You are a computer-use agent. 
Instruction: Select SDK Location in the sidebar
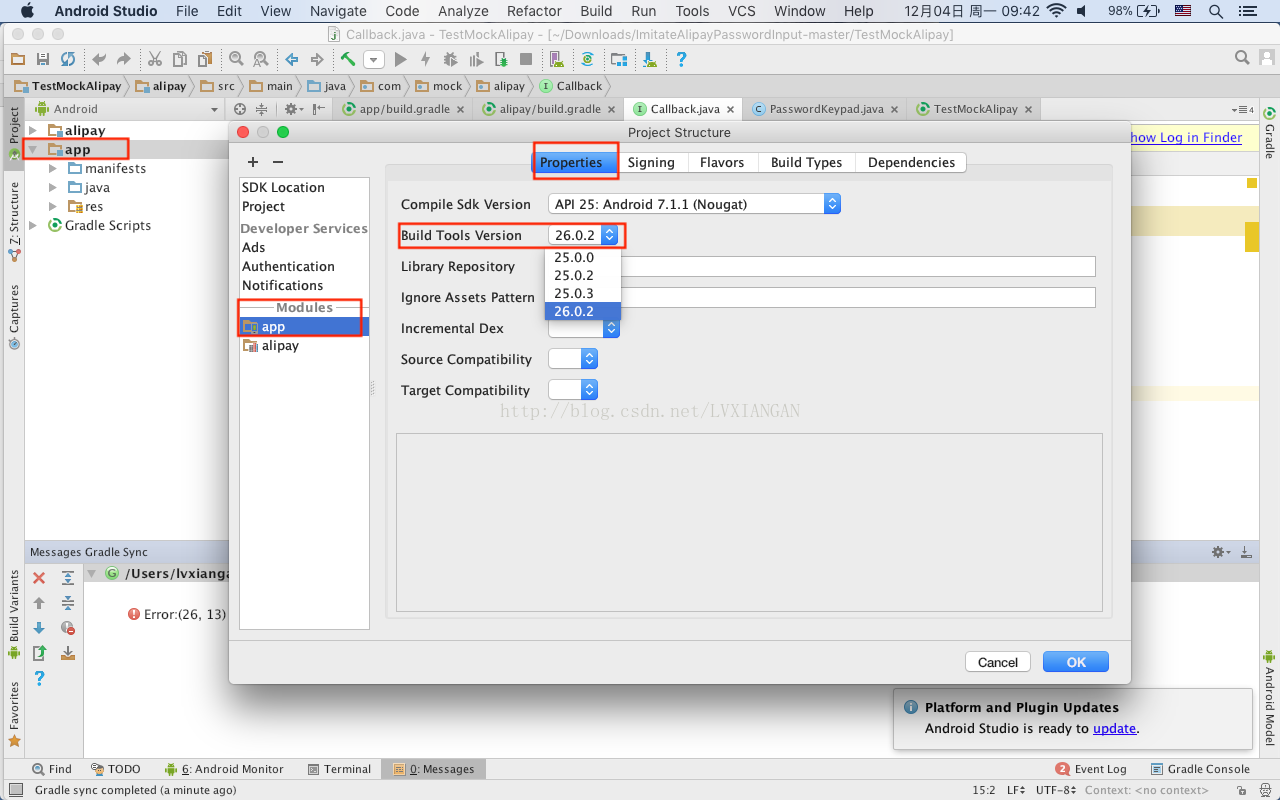[283, 187]
